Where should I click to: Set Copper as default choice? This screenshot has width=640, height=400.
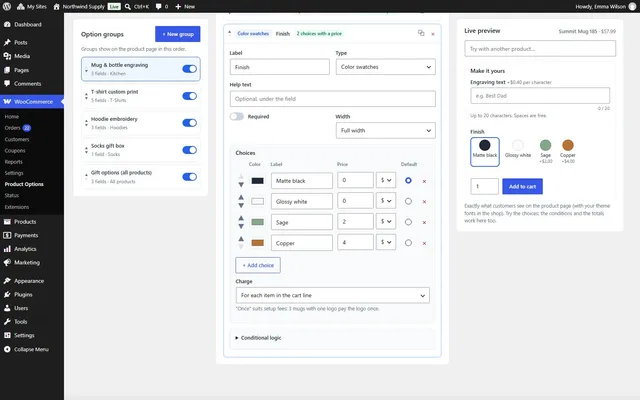408,243
